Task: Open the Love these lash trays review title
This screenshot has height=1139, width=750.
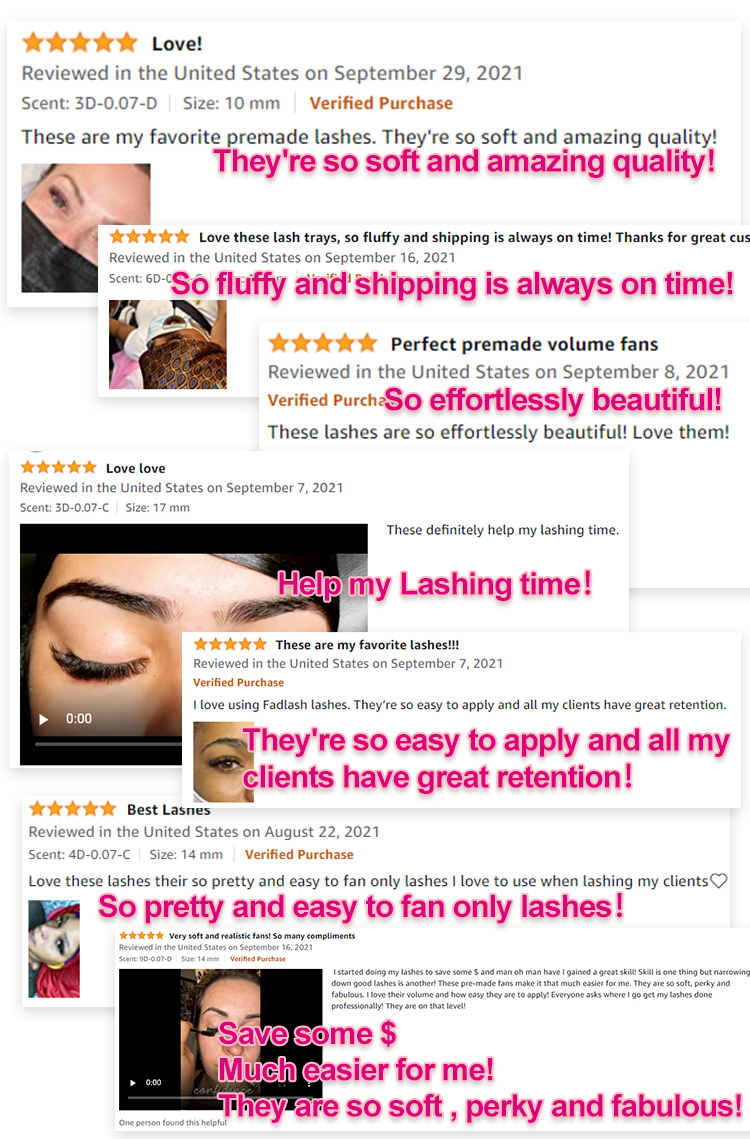Action: click(474, 238)
